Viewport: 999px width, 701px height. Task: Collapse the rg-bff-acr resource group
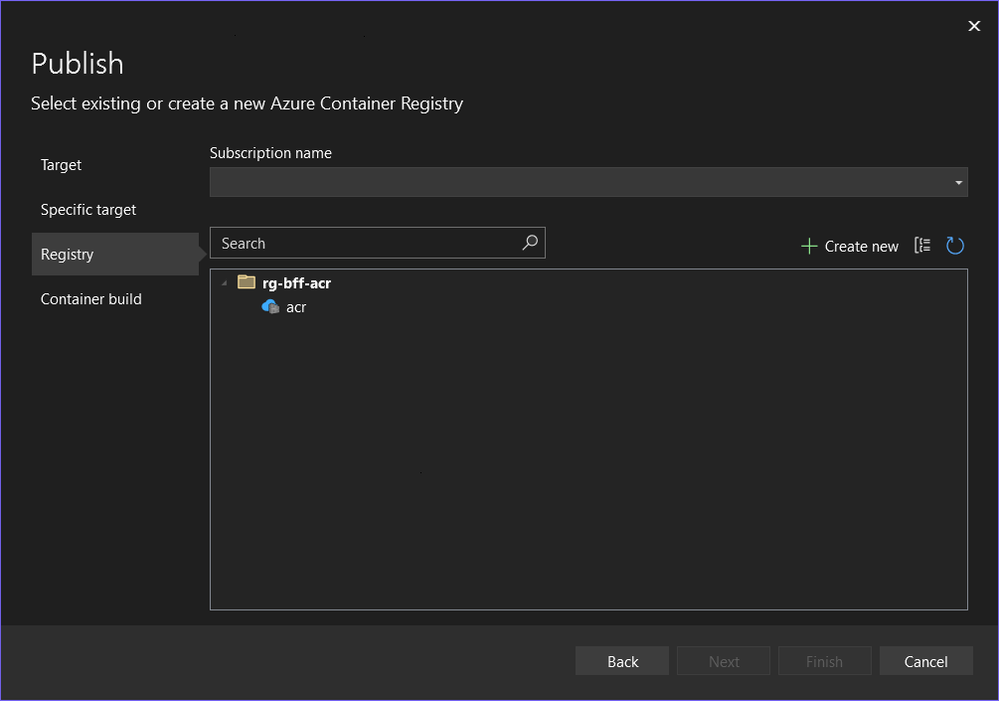224,283
